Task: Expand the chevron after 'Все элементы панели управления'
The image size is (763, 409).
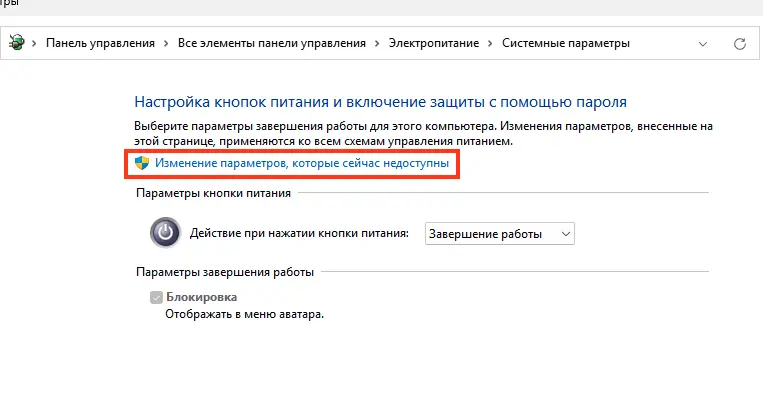Action: point(377,43)
